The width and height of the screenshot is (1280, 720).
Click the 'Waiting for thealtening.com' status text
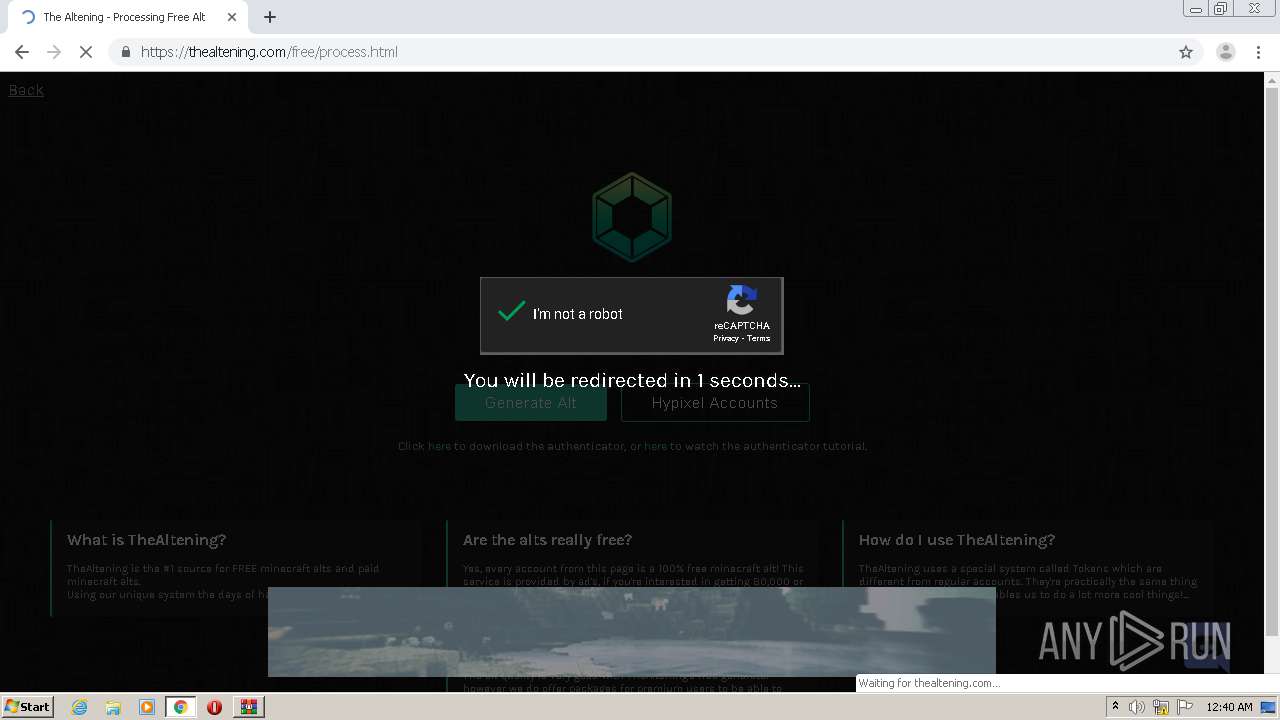929,683
